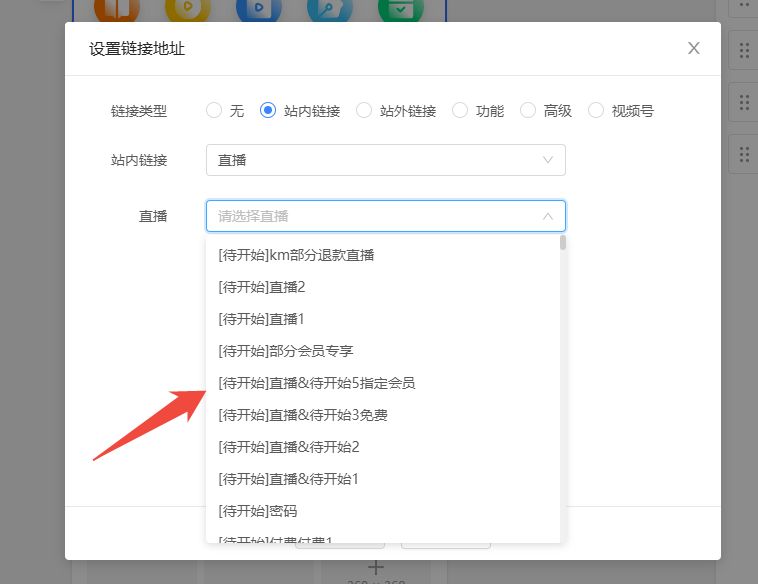
Task: Pick the 高级 link type radio
Action: click(x=528, y=111)
